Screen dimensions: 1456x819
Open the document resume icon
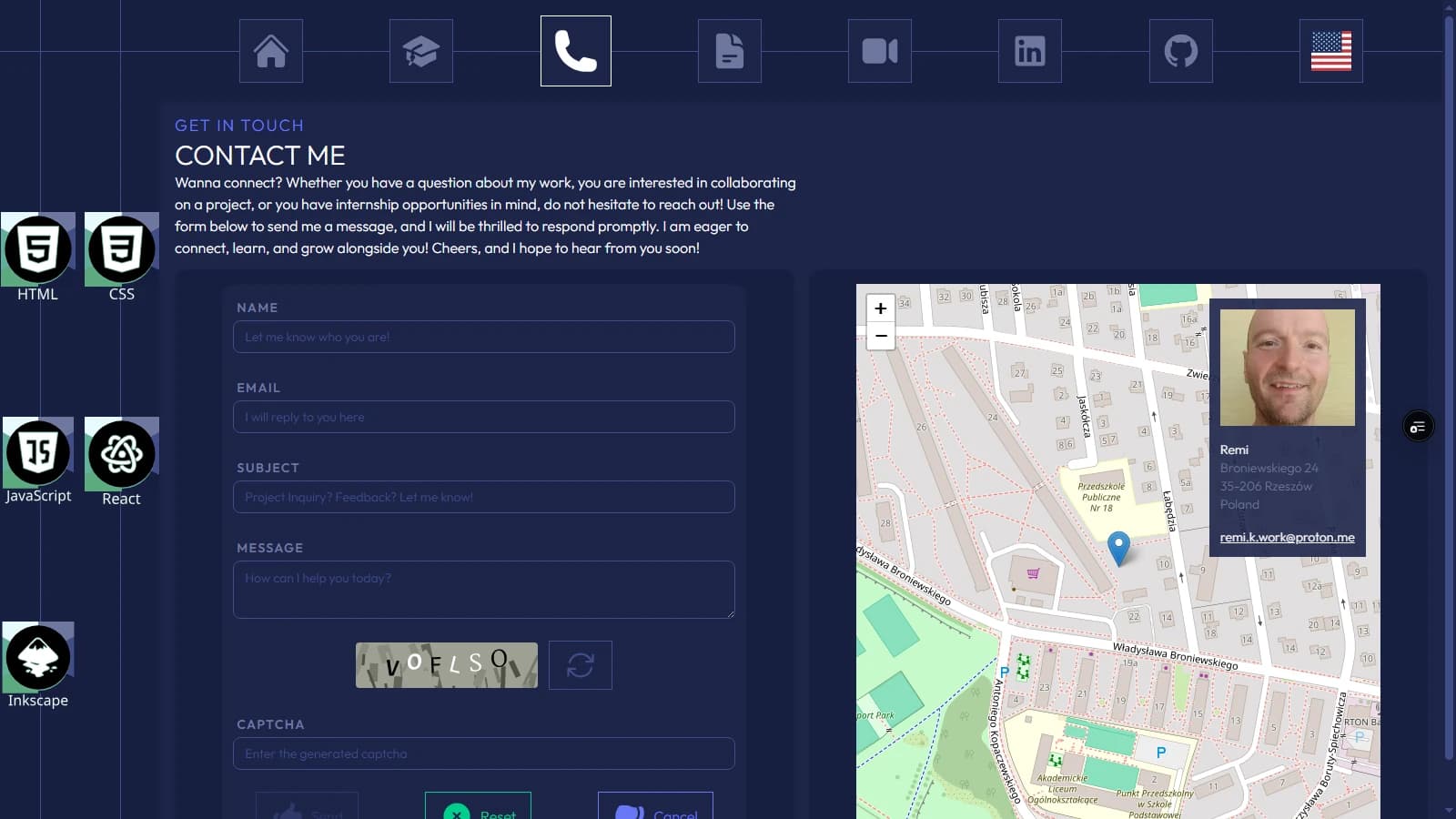[730, 51]
